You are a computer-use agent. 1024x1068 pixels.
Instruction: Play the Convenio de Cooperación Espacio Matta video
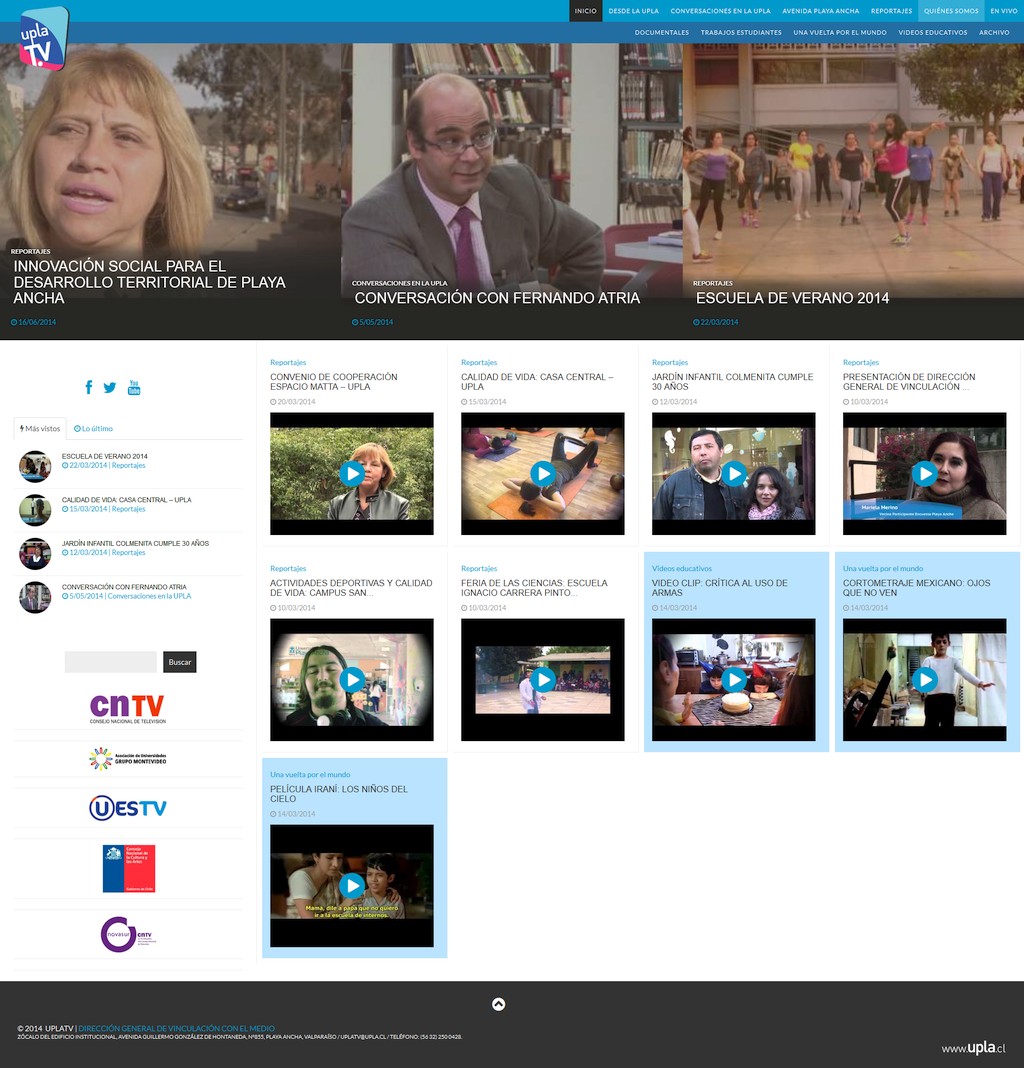351,473
